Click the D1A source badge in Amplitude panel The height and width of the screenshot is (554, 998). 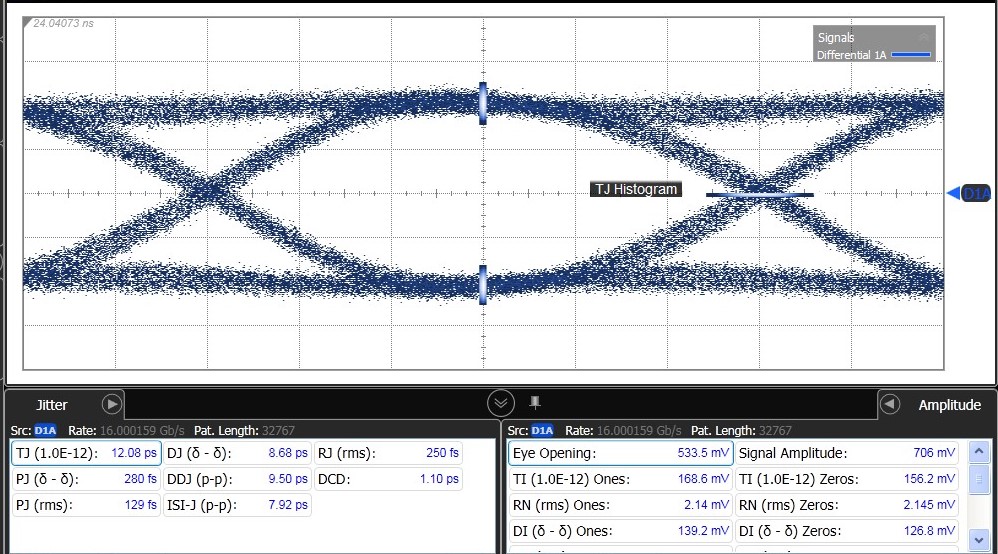[x=542, y=430]
